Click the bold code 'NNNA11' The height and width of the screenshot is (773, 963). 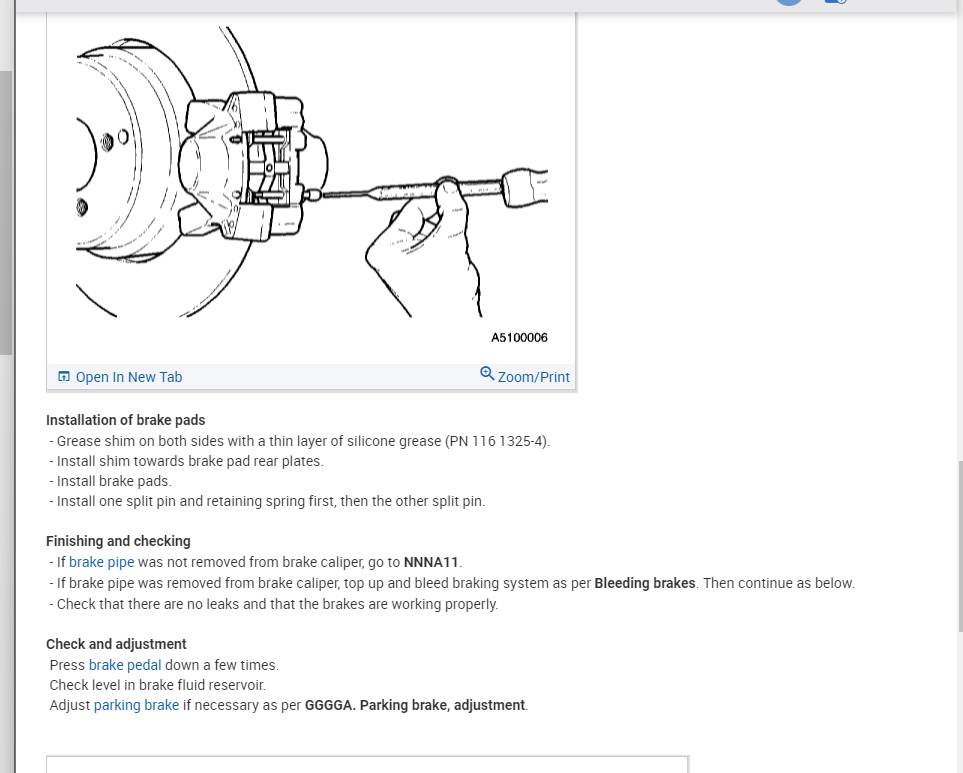(x=431, y=562)
